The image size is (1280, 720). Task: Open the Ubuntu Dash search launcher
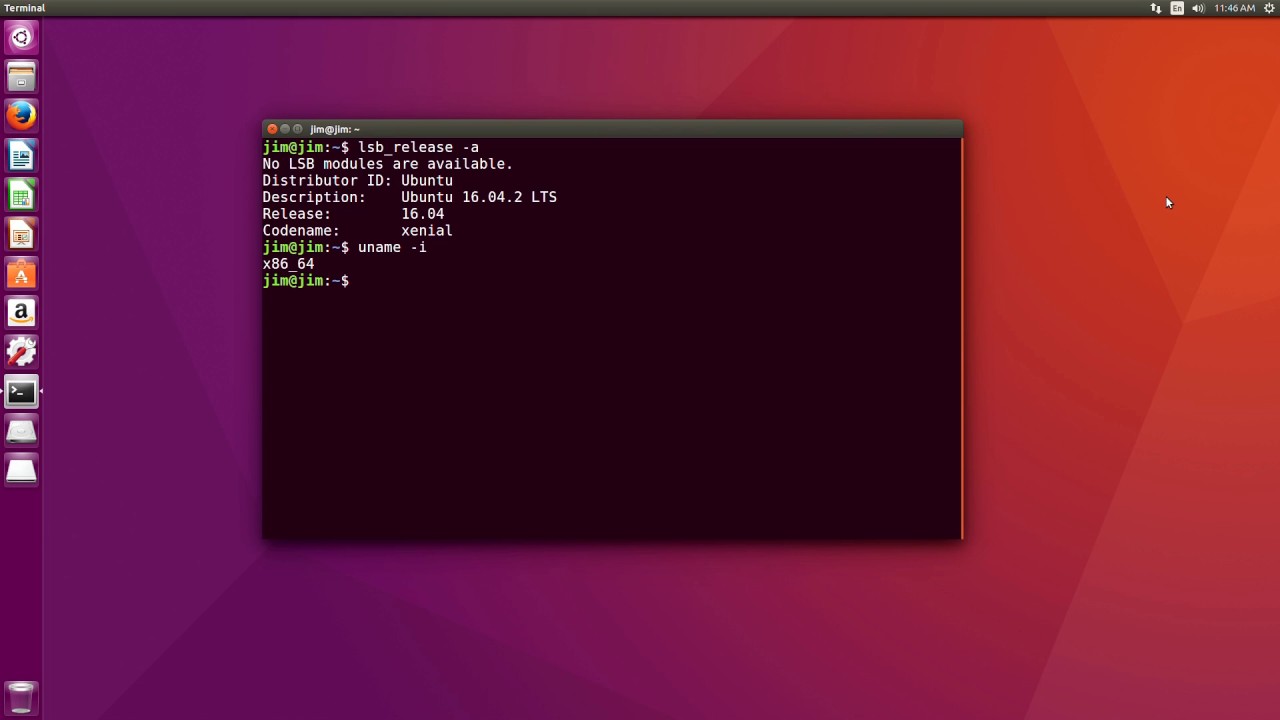(x=21, y=38)
